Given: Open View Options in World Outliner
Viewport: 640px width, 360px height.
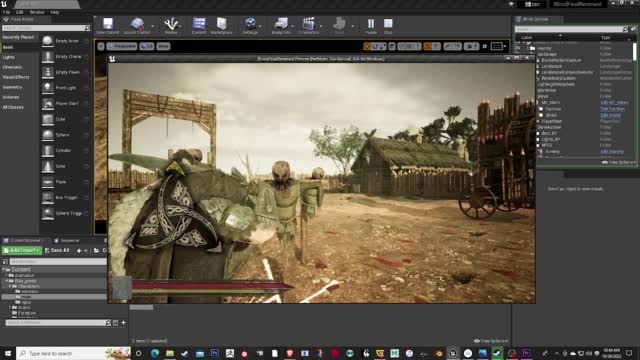Looking at the screenshot, I should tap(618, 162).
